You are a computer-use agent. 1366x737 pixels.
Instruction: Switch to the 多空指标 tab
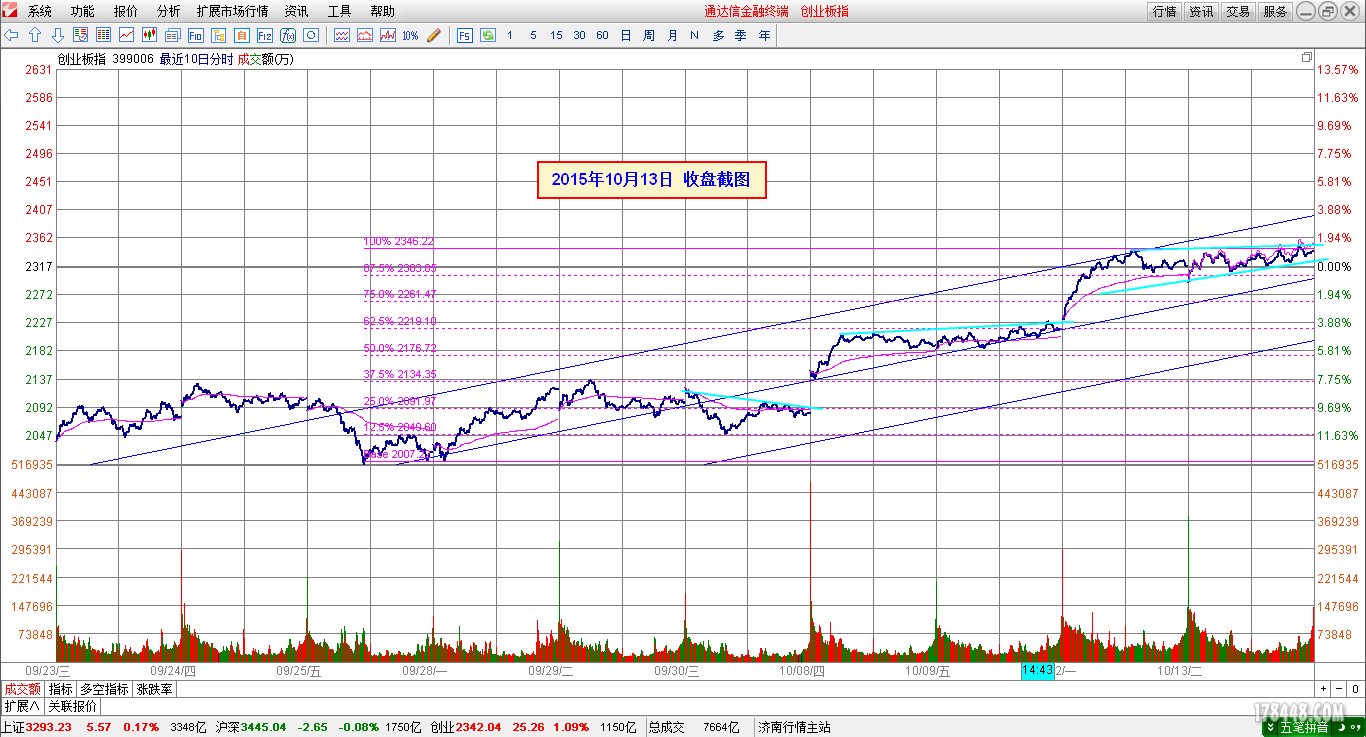point(104,689)
